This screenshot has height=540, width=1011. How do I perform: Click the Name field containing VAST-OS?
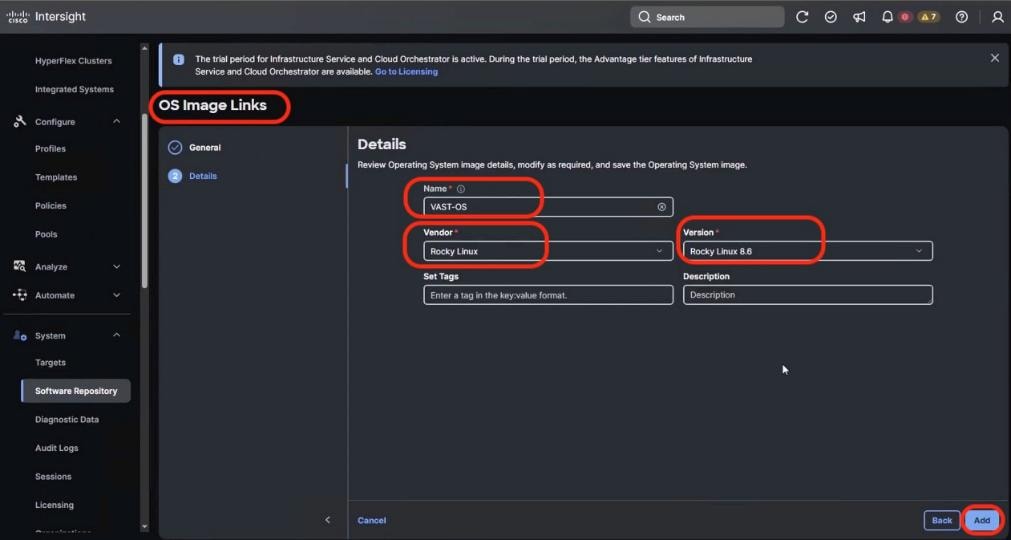pyautogui.click(x=548, y=207)
